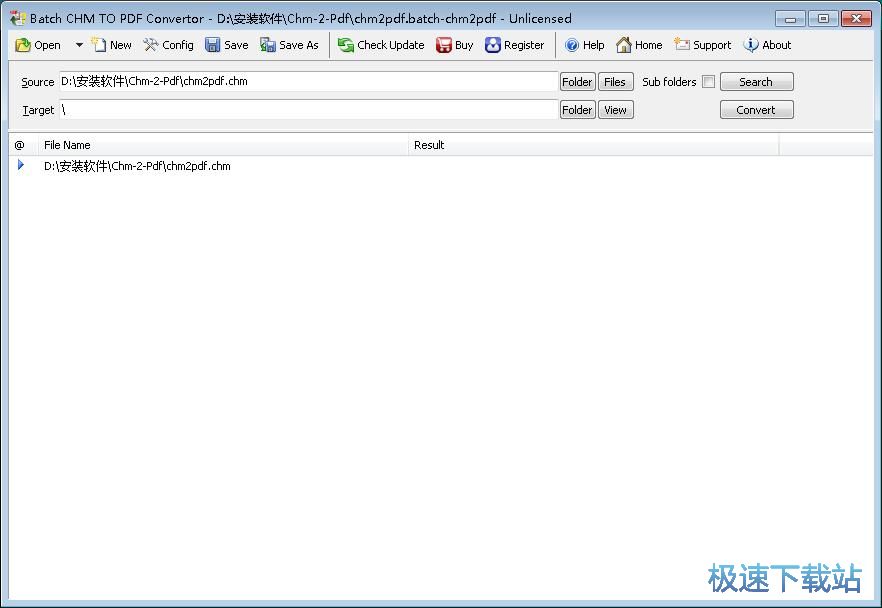Viewport: 882px width, 608px height.
Task: Create a New batch project
Action: pos(112,45)
